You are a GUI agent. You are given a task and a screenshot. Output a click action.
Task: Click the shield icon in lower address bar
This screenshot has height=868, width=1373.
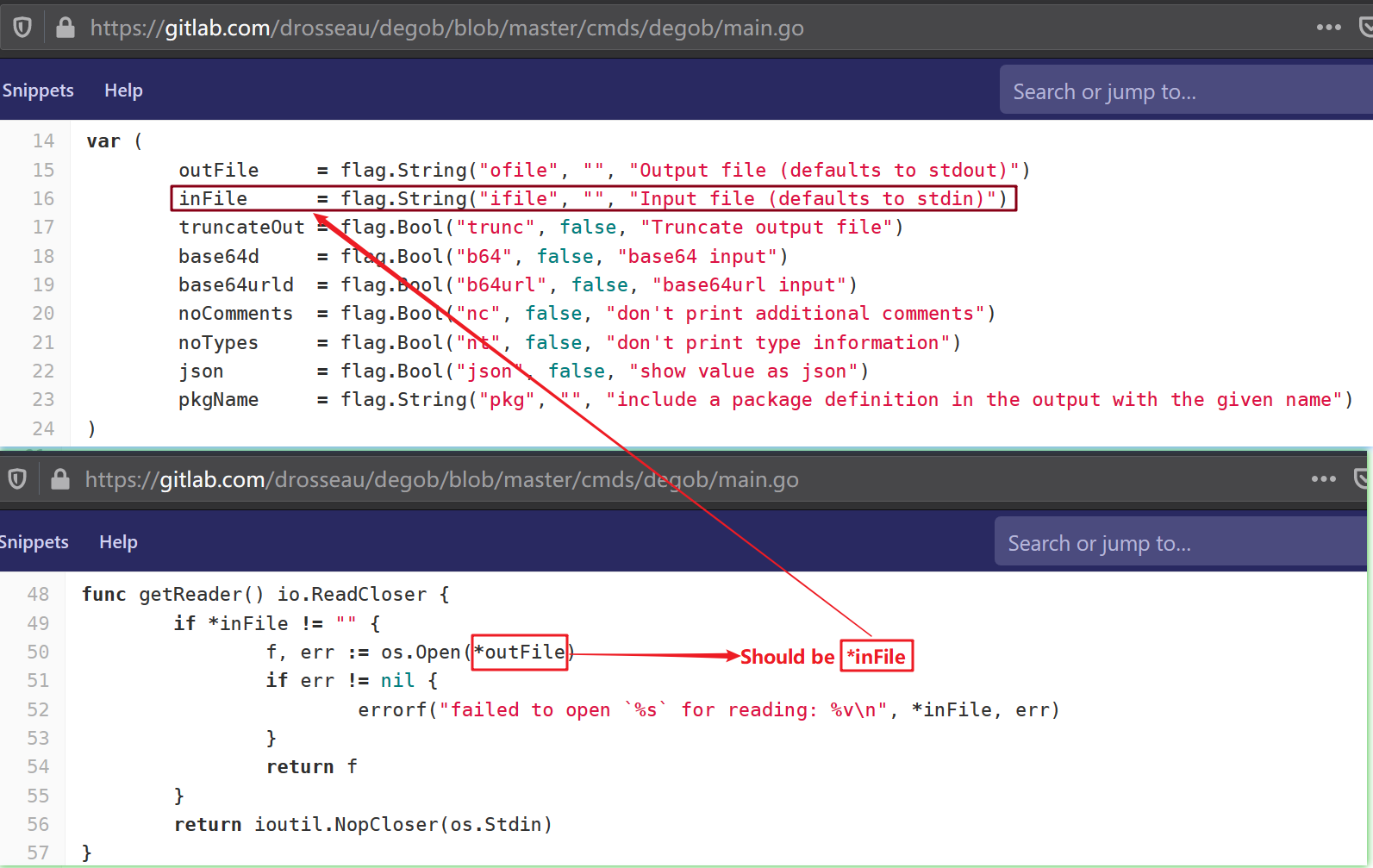(x=17, y=478)
